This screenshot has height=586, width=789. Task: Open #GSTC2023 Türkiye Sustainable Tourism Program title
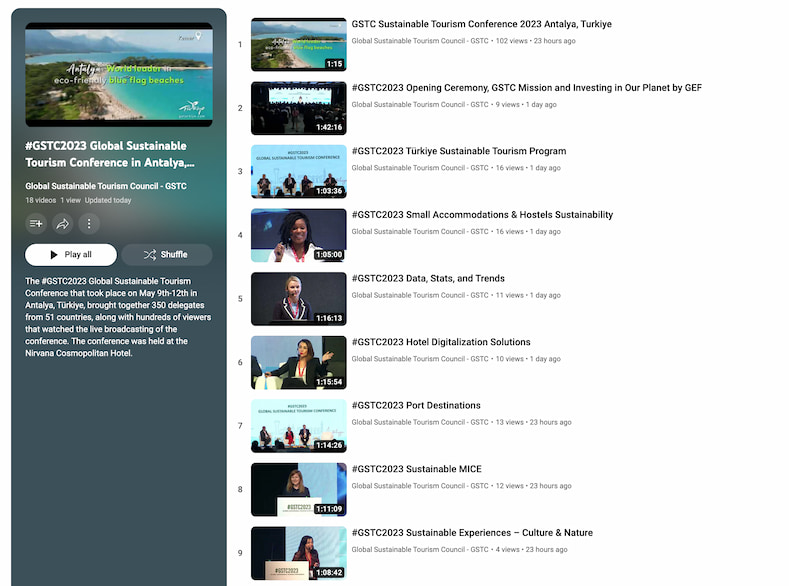[x=459, y=151]
